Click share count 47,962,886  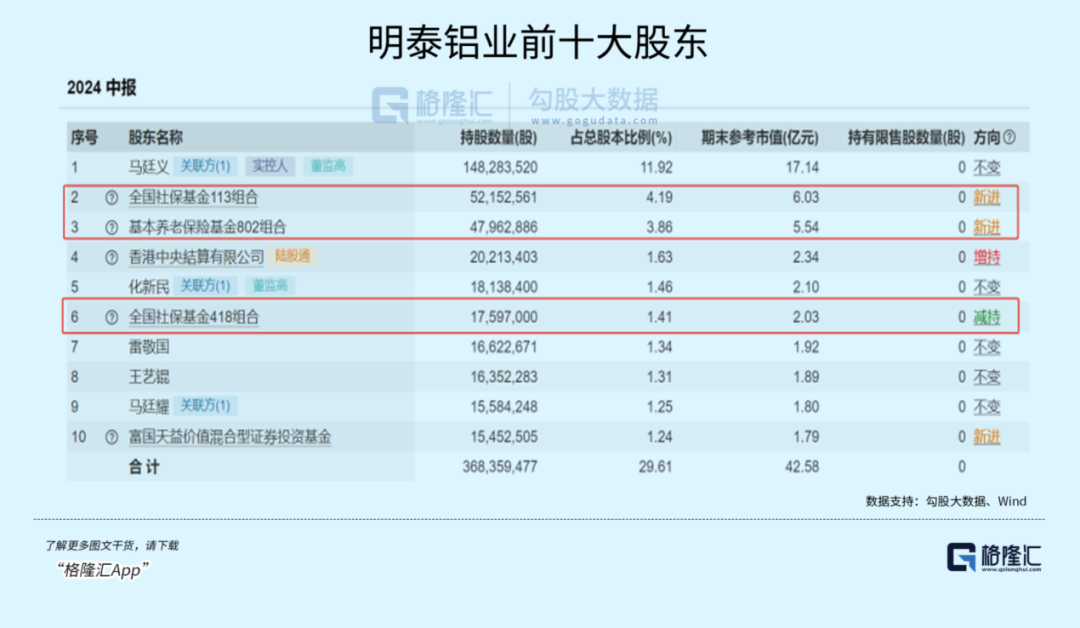coord(503,227)
